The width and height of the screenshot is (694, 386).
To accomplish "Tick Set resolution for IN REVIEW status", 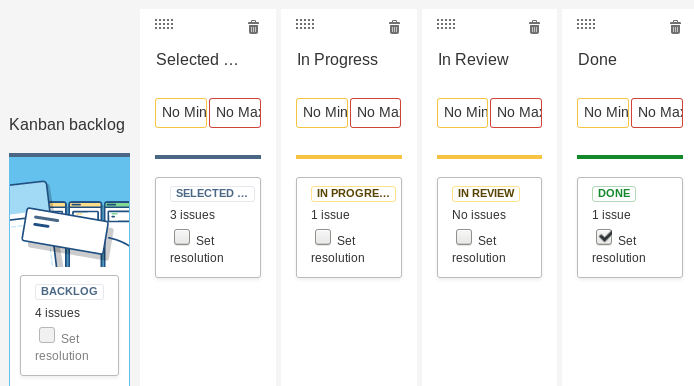I will 464,237.
